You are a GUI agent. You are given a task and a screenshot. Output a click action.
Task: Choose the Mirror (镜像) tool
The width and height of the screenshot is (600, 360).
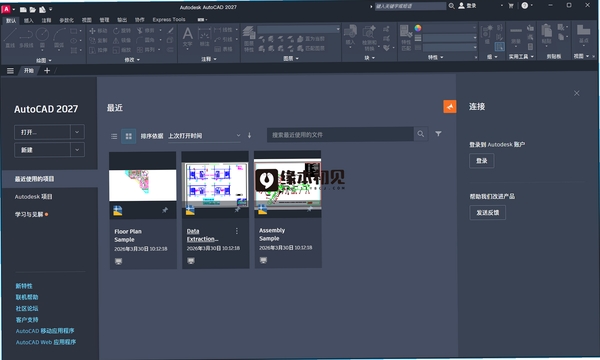pyautogui.click(x=122, y=40)
